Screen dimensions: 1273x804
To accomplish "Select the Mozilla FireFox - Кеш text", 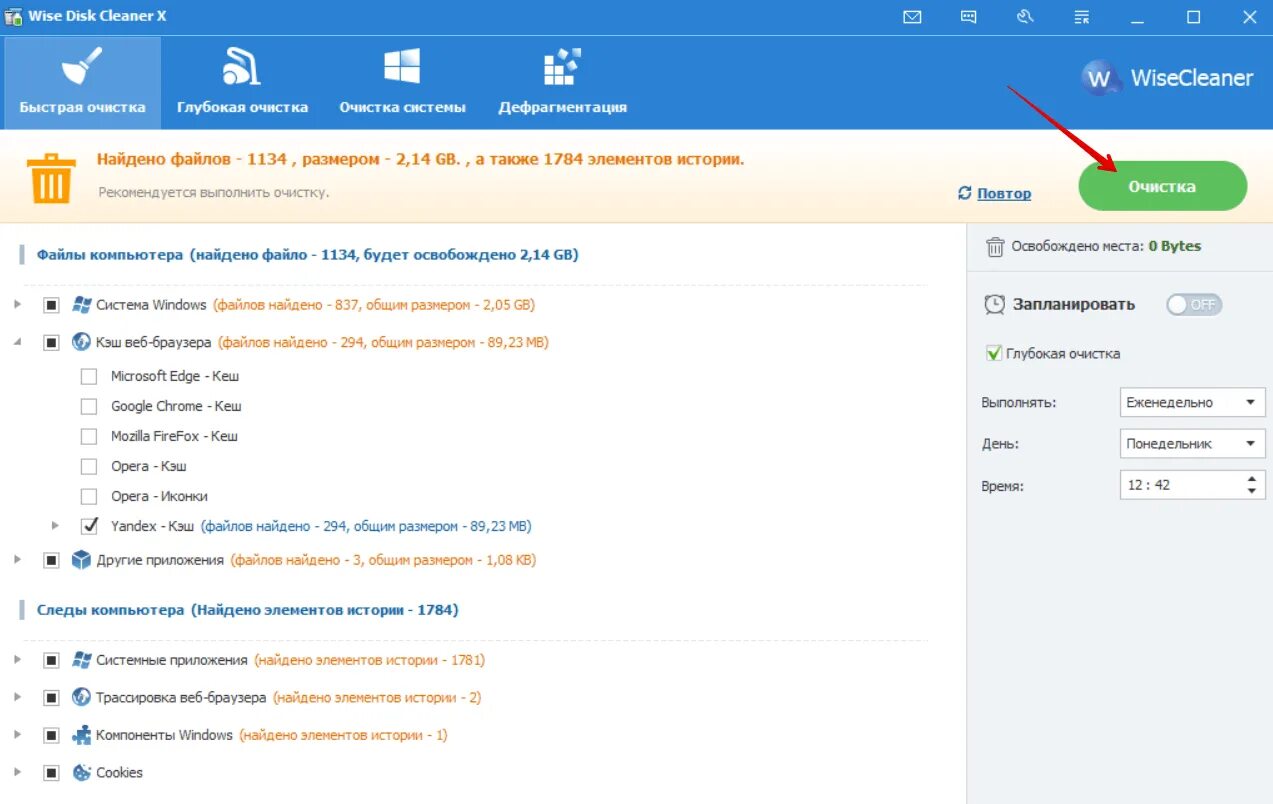I will (x=174, y=436).
